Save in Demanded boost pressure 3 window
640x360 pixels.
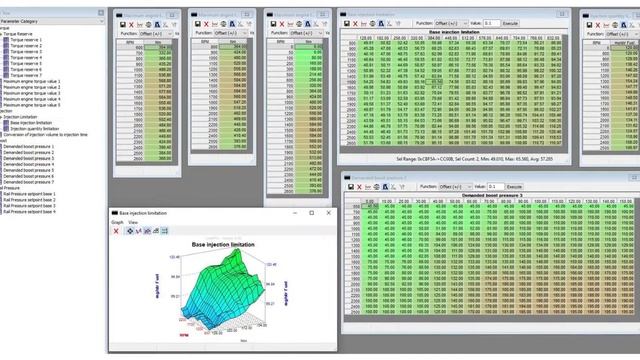[351, 187]
